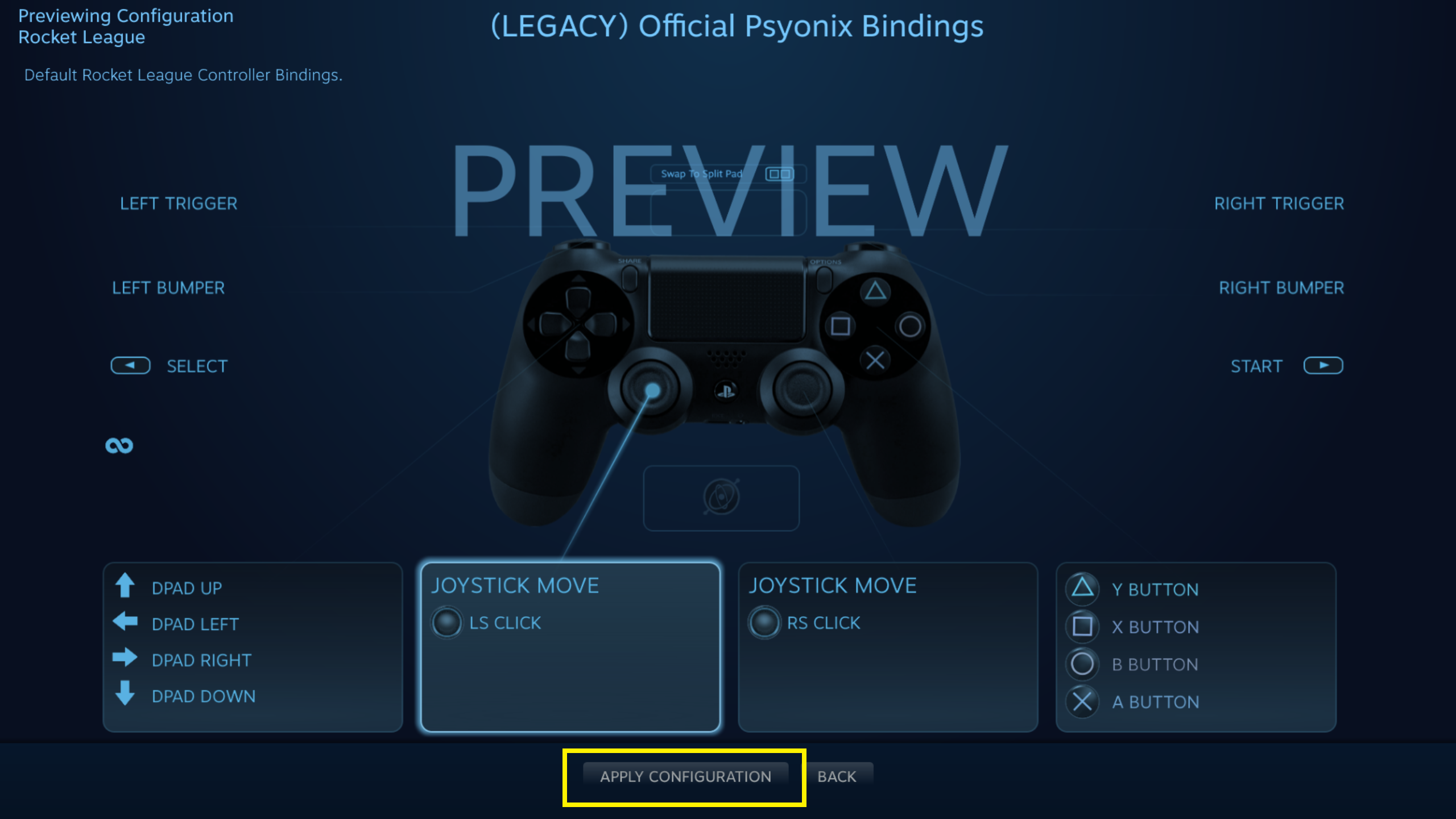Click the gyro icon below the controller
Image resolution: width=1456 pixels, height=819 pixels.
tap(721, 498)
